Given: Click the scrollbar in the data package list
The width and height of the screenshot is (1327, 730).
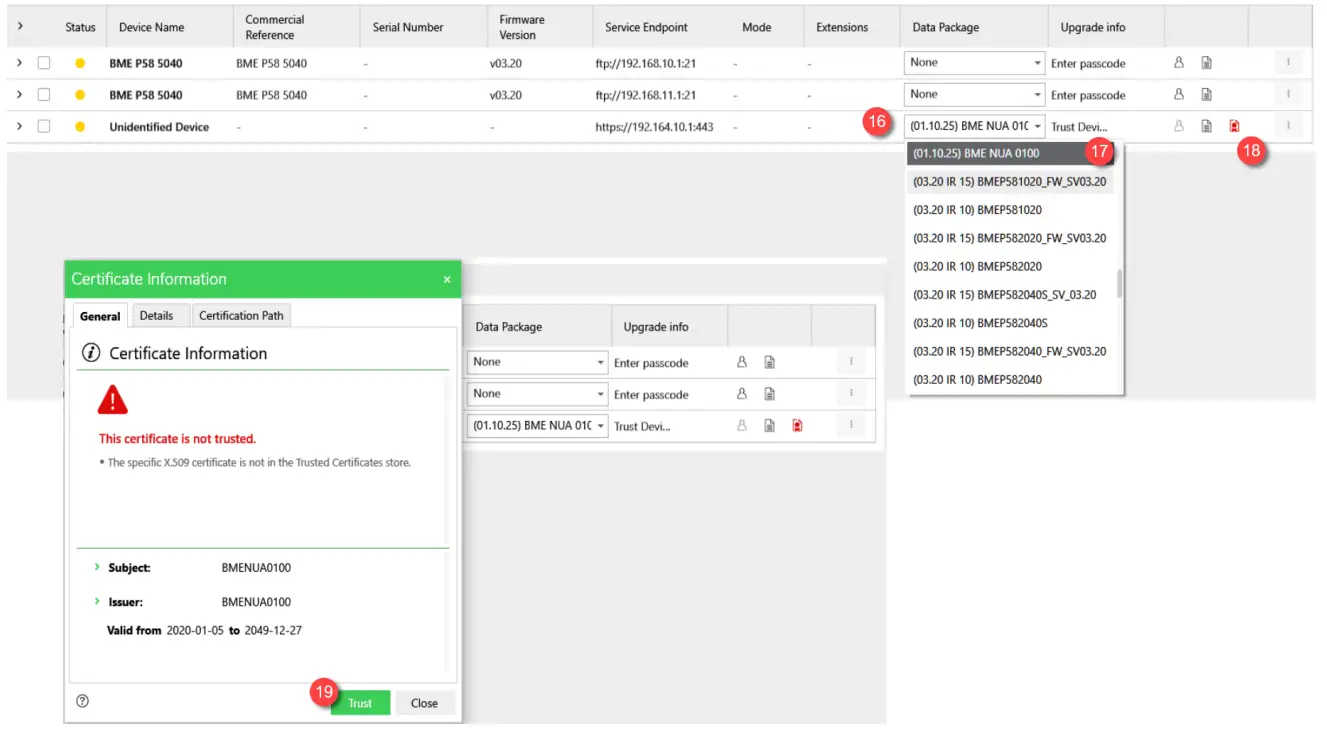Looking at the screenshot, I should (1119, 283).
